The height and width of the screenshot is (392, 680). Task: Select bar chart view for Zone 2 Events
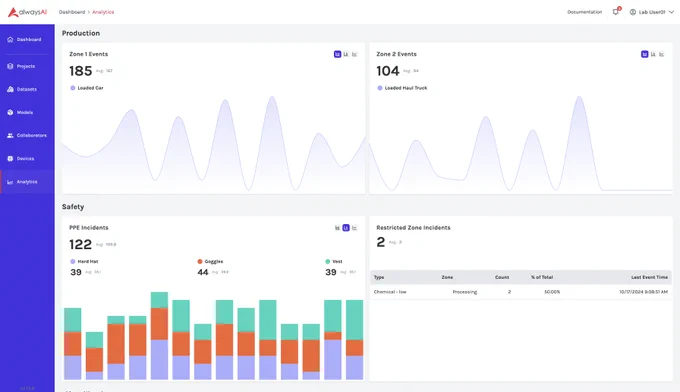point(653,54)
